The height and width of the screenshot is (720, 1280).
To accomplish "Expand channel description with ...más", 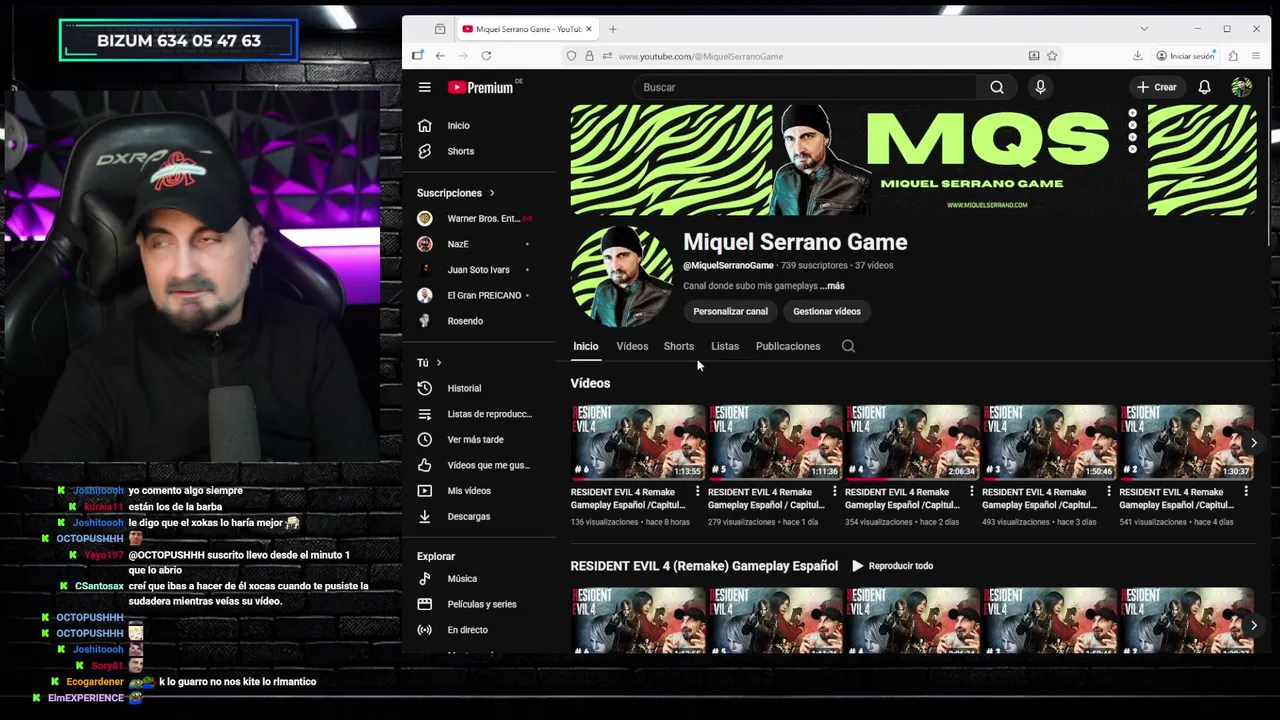I will pyautogui.click(x=832, y=286).
